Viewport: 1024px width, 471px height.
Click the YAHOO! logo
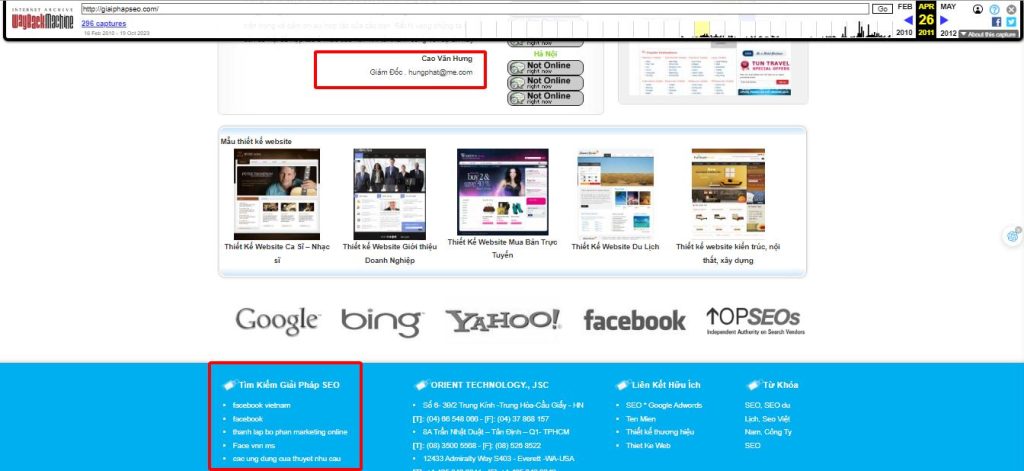pos(503,321)
